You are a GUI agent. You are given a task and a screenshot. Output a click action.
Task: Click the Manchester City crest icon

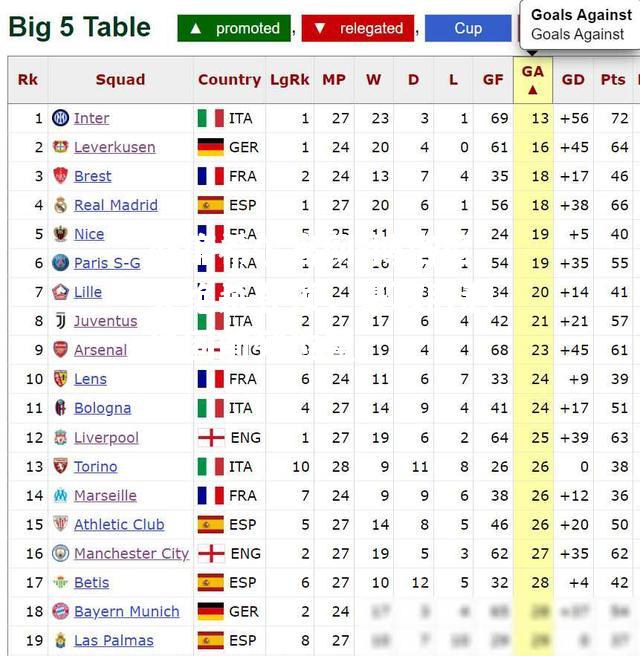[x=60, y=553]
